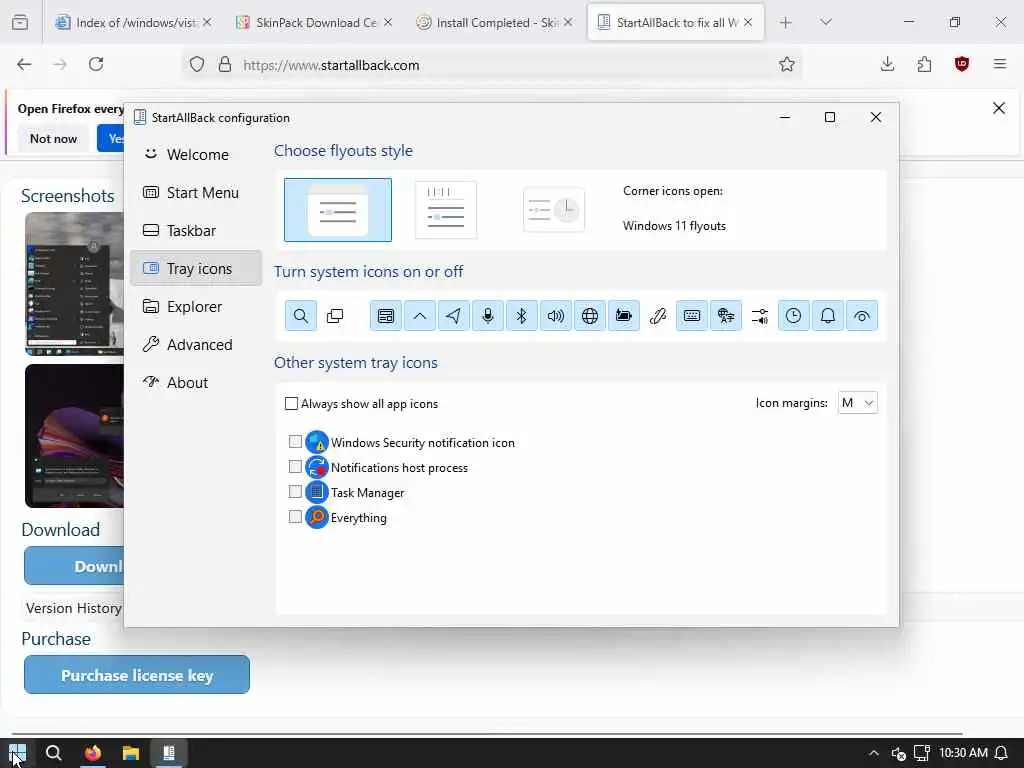Screen dimensions: 1024x768
Task: Toggle the Widgets news system icon
Action: pyautogui.click(x=386, y=316)
